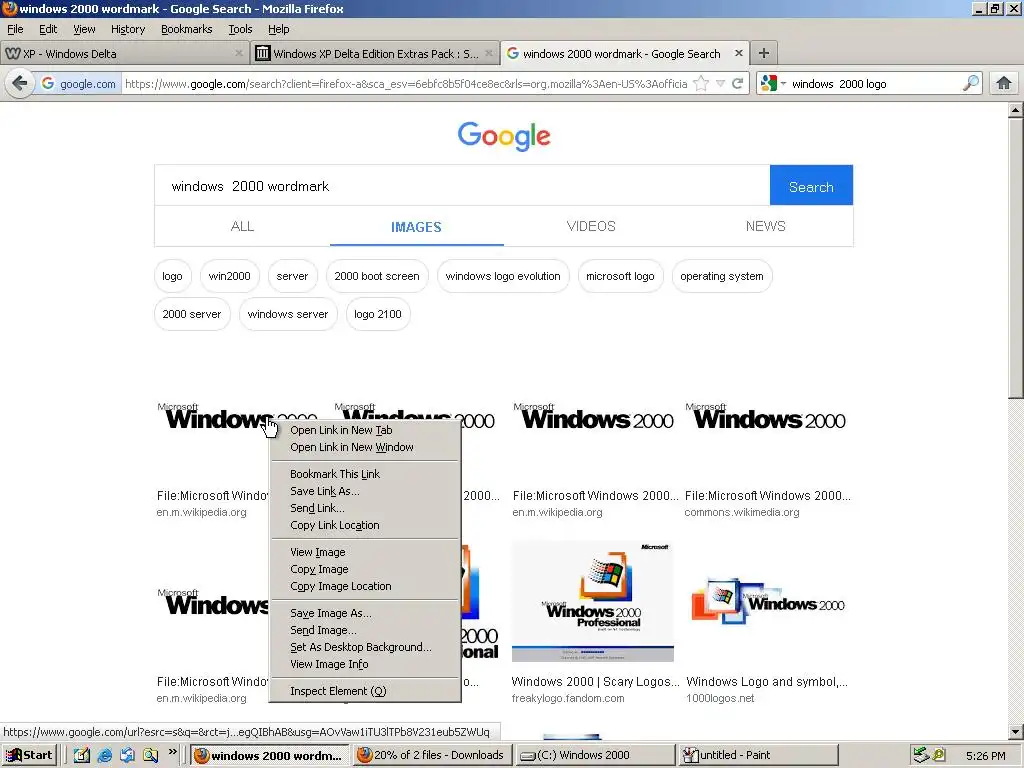
Task: Open the File menu
Action: coord(15,29)
